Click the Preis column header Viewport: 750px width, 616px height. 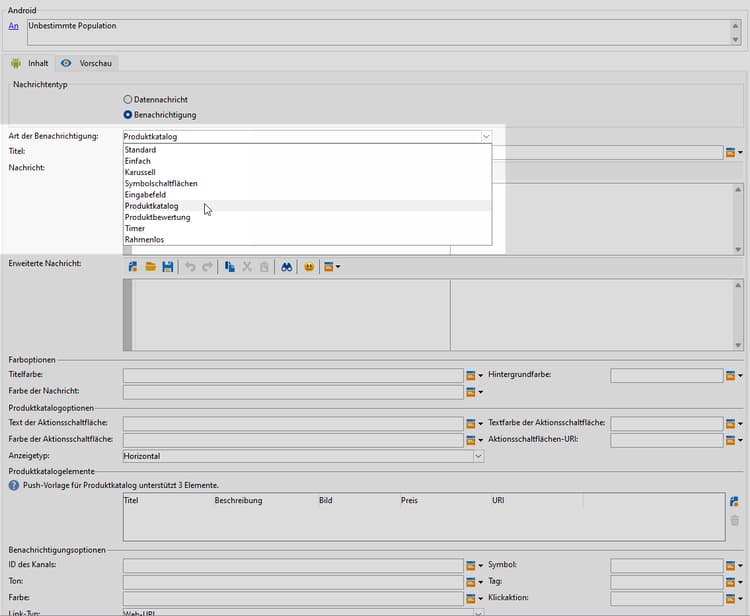(409, 501)
